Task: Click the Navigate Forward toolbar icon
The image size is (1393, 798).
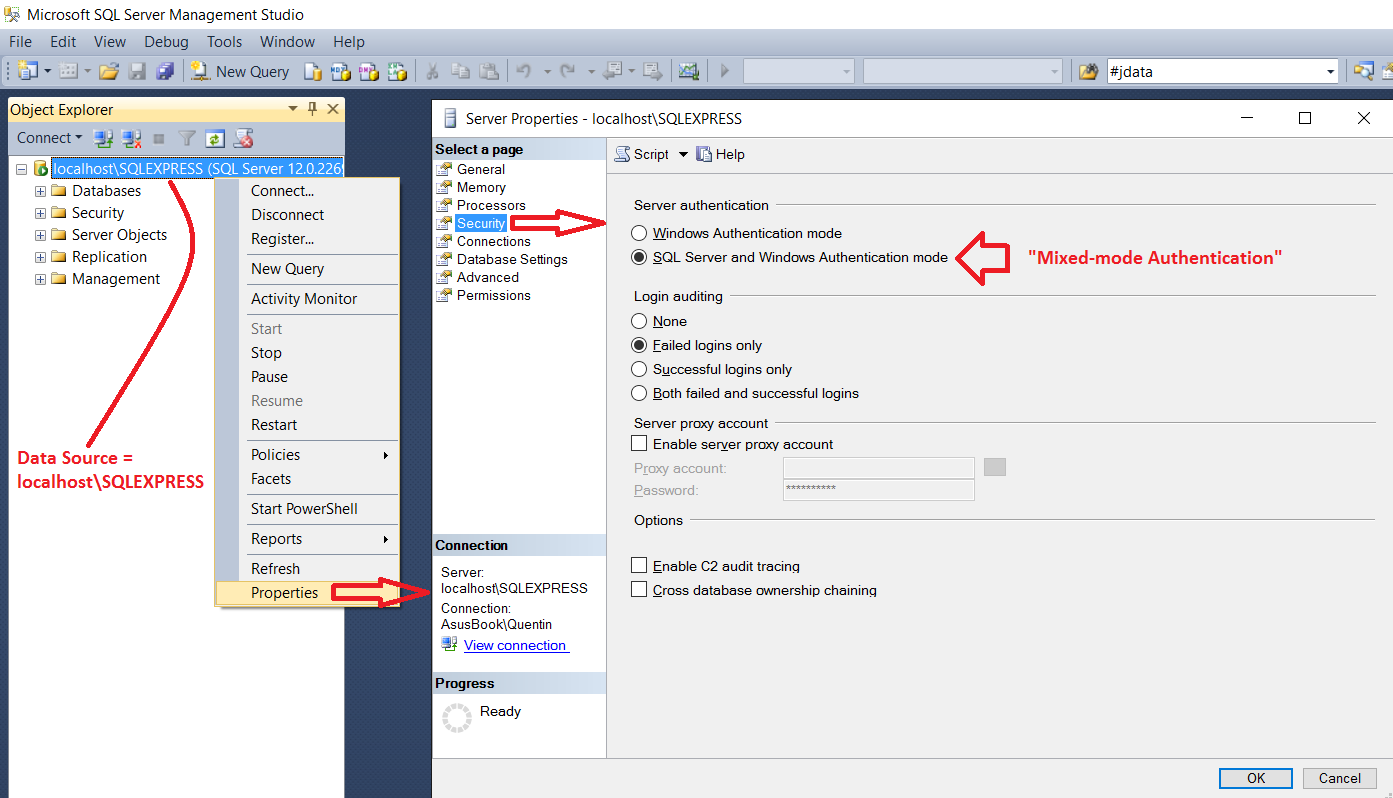Action: coord(652,71)
